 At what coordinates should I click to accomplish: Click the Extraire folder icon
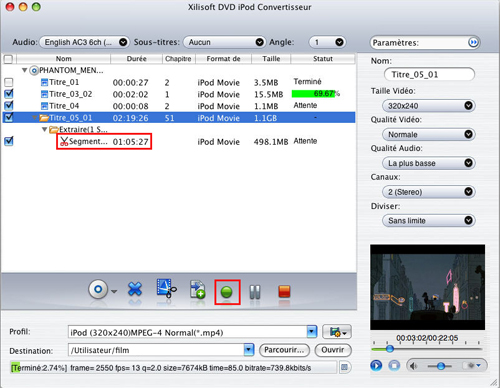coord(54,130)
